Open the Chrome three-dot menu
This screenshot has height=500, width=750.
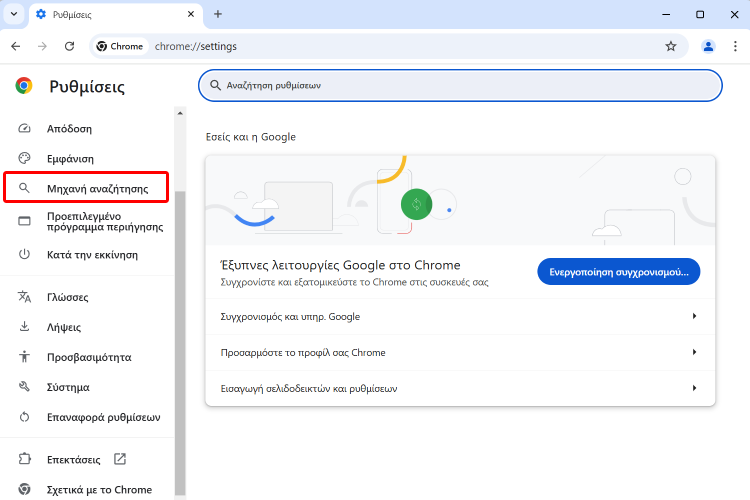pos(735,46)
